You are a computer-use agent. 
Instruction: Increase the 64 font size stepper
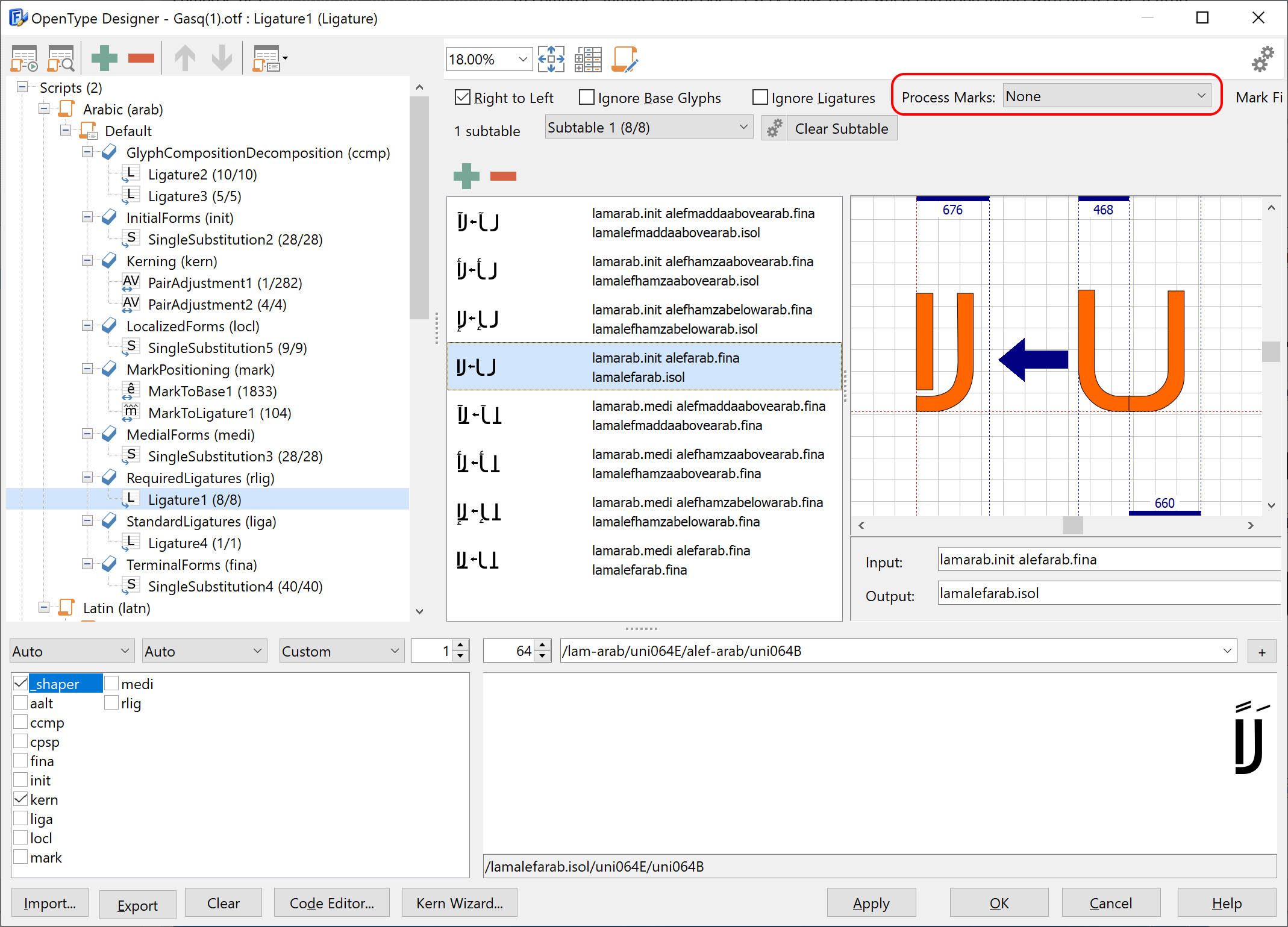pyautogui.click(x=543, y=645)
